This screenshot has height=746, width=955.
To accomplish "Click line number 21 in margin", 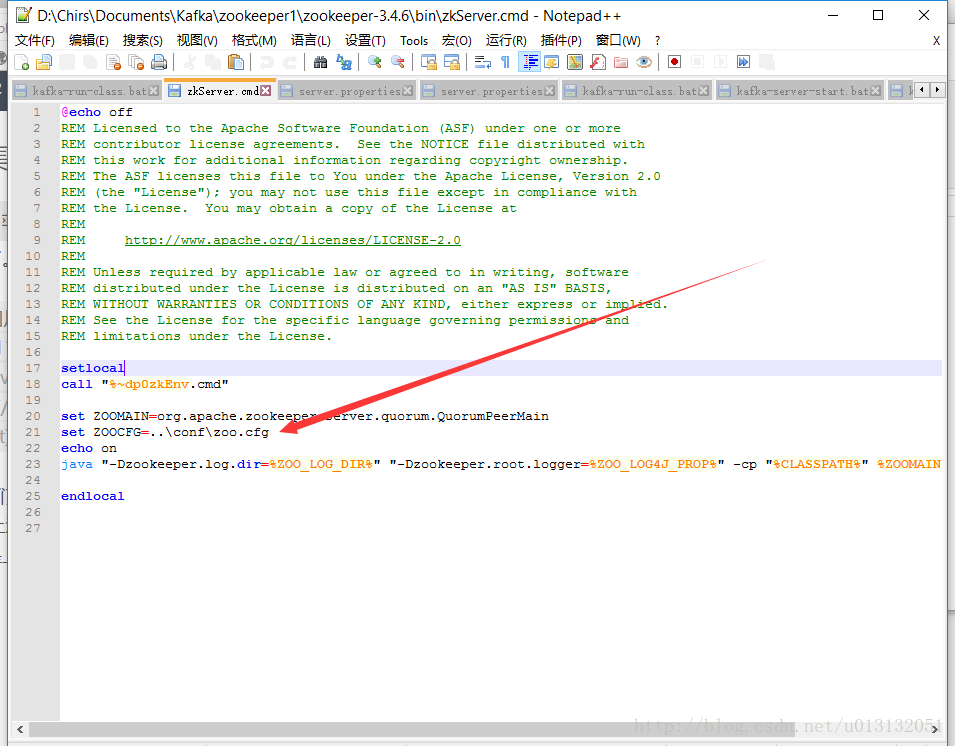I will [33, 432].
